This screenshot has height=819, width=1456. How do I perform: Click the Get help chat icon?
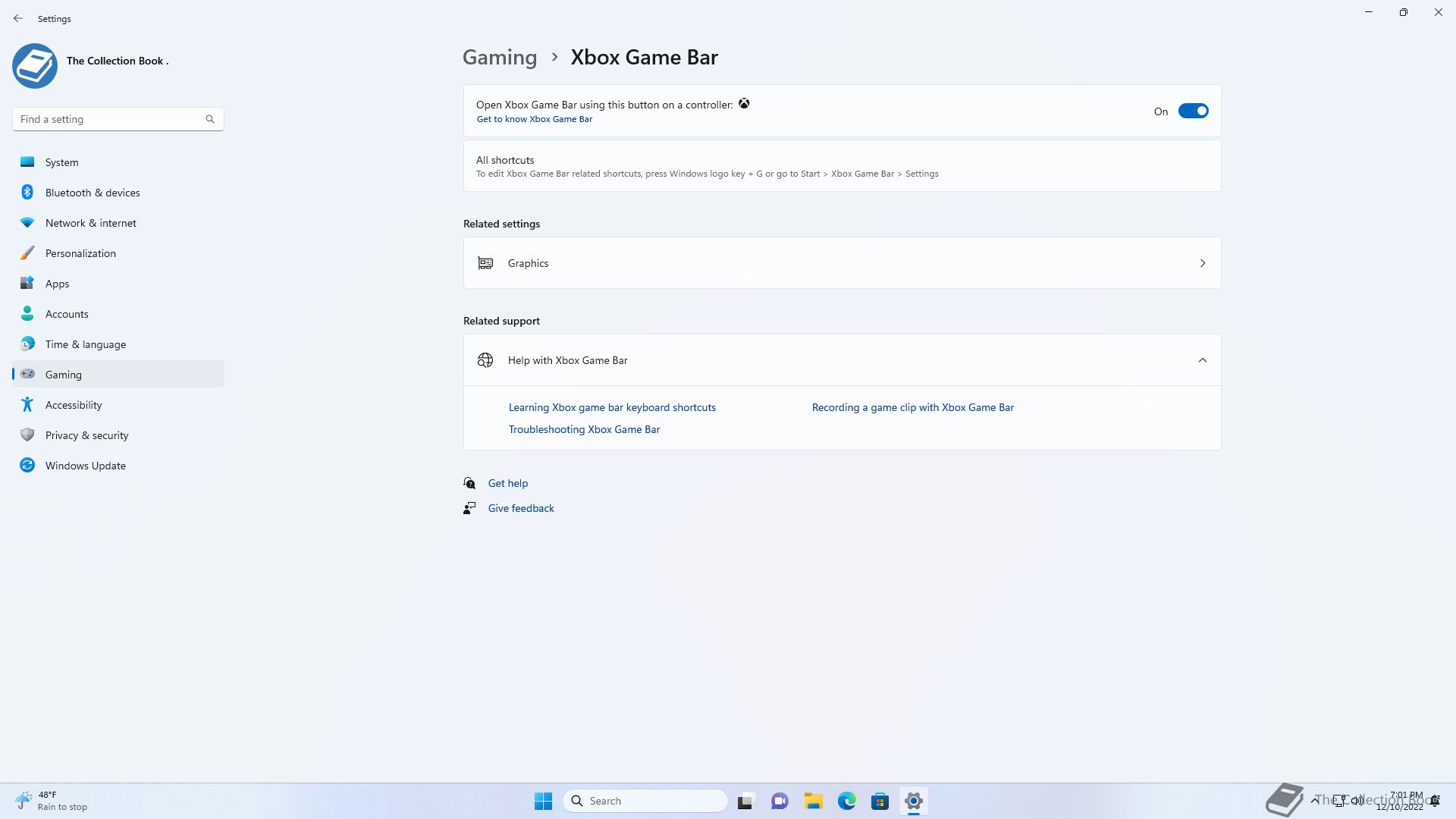pos(469,483)
